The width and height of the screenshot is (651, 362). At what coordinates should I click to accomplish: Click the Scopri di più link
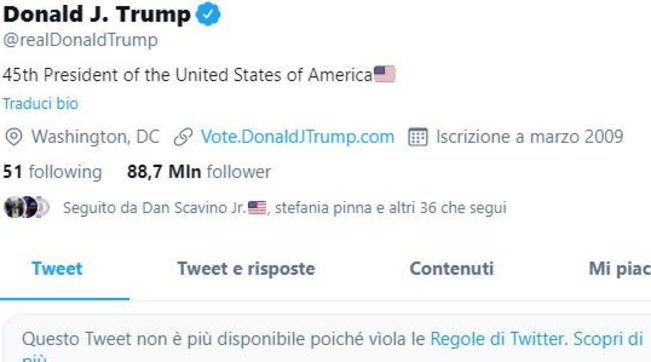tap(608, 339)
